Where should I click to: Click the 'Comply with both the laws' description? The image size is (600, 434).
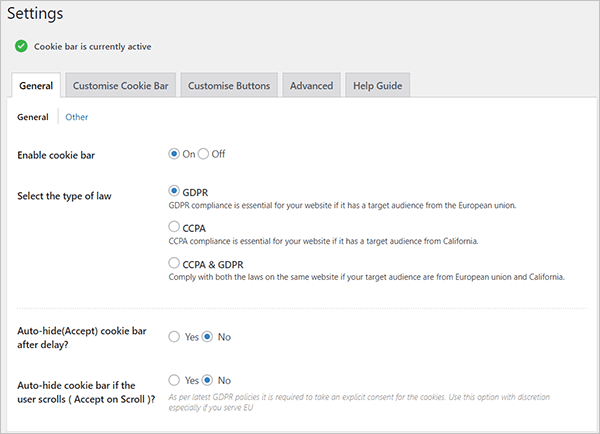tap(366, 277)
